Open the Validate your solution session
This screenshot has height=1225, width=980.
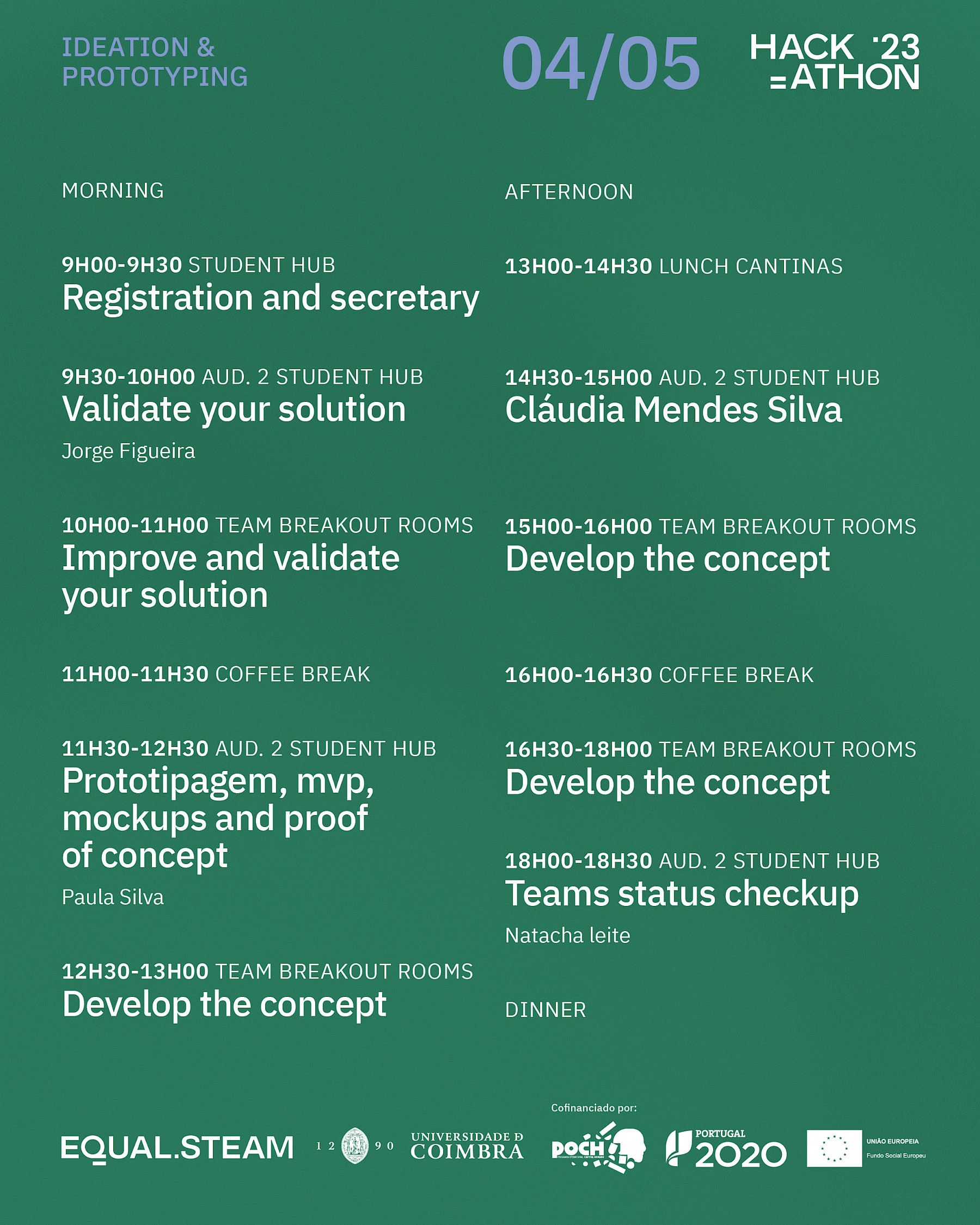click(234, 409)
